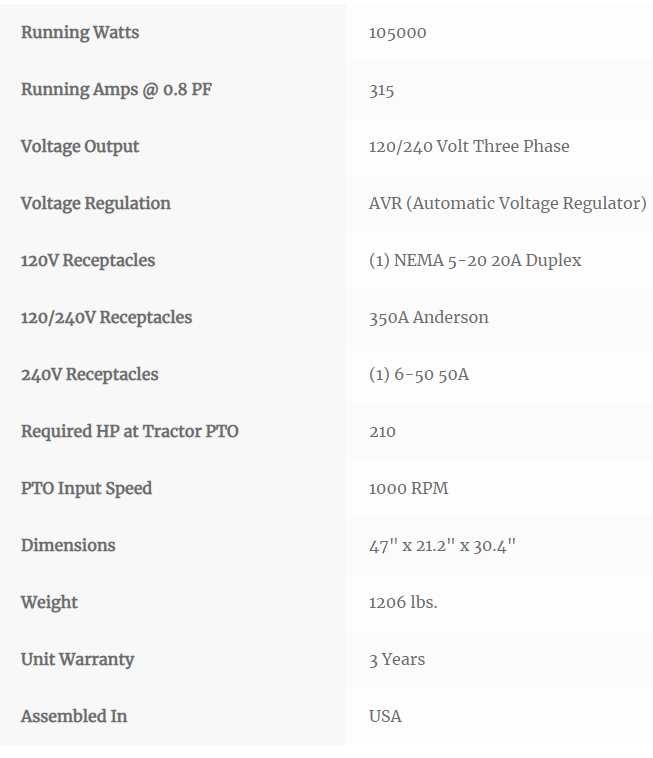Select the Running Watts label
Viewport: 653px width, 758px height.
(80, 32)
